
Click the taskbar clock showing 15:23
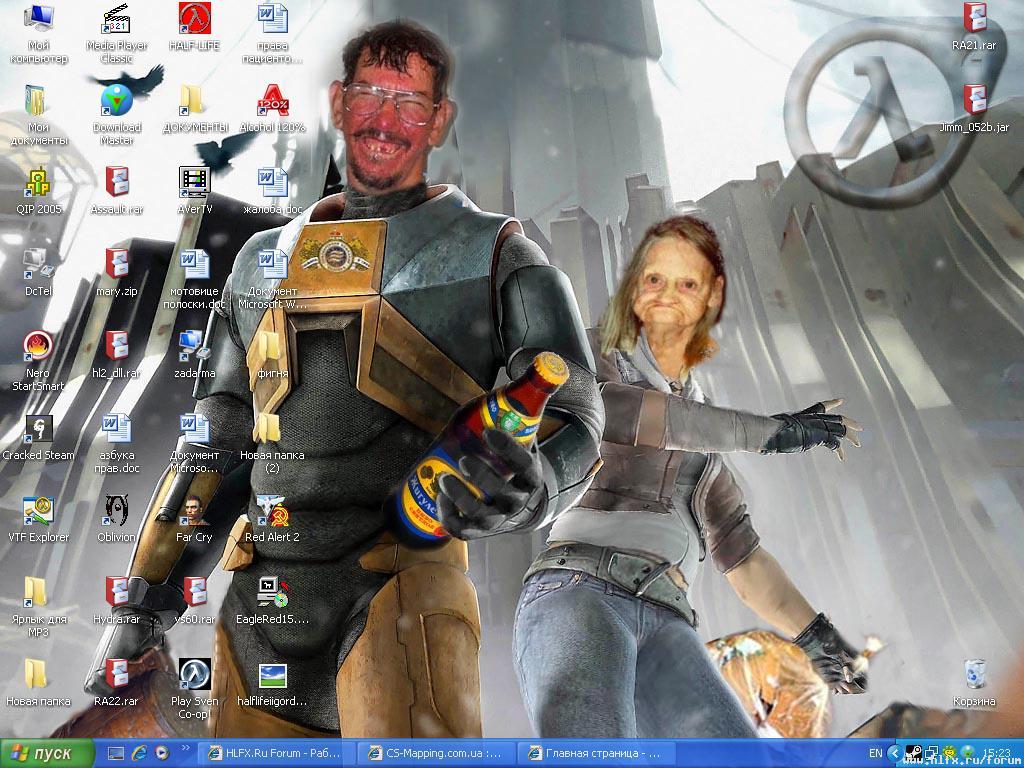[x=997, y=754]
